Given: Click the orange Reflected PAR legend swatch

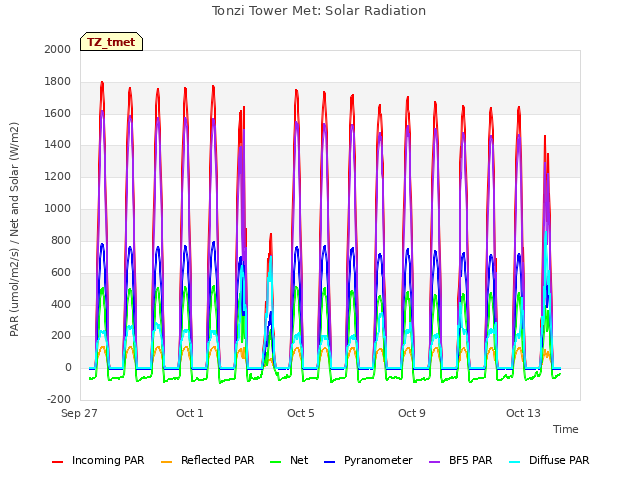Looking at the screenshot, I should tap(167, 462).
